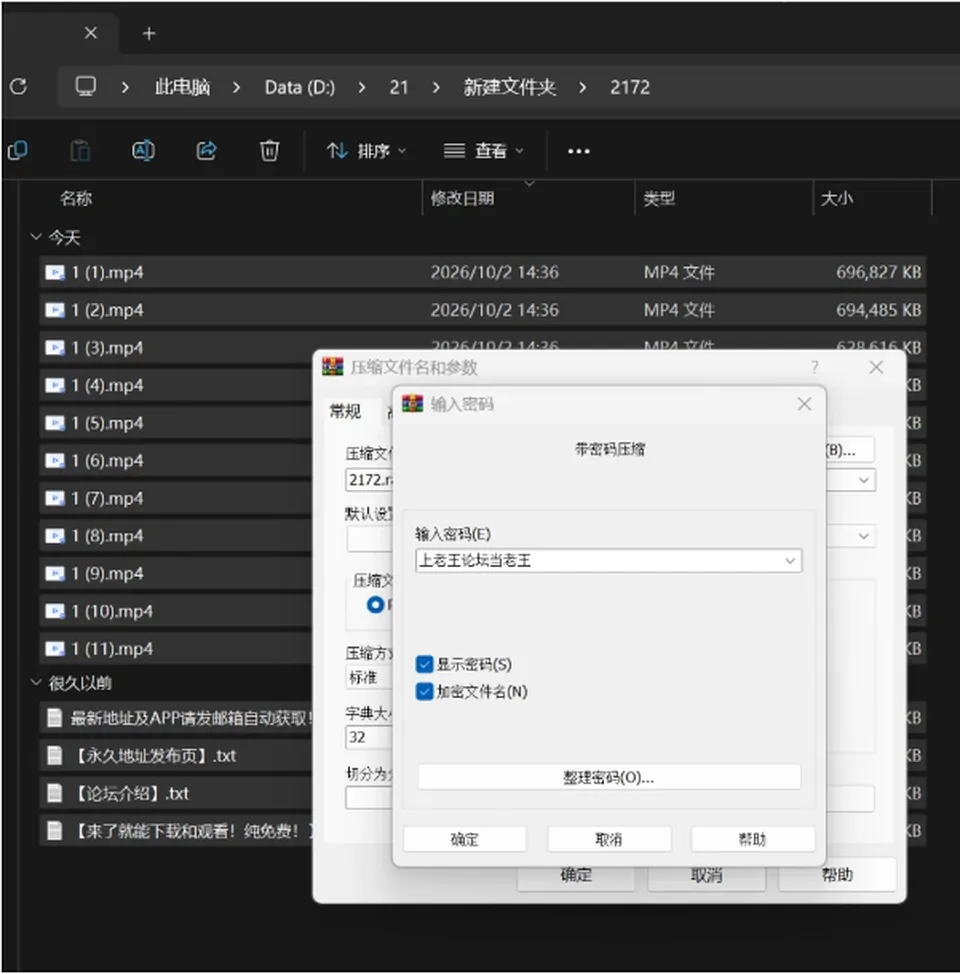Viewport: 960px width, 974px height.
Task: Open the password field dropdown arrow
Action: coord(790,561)
